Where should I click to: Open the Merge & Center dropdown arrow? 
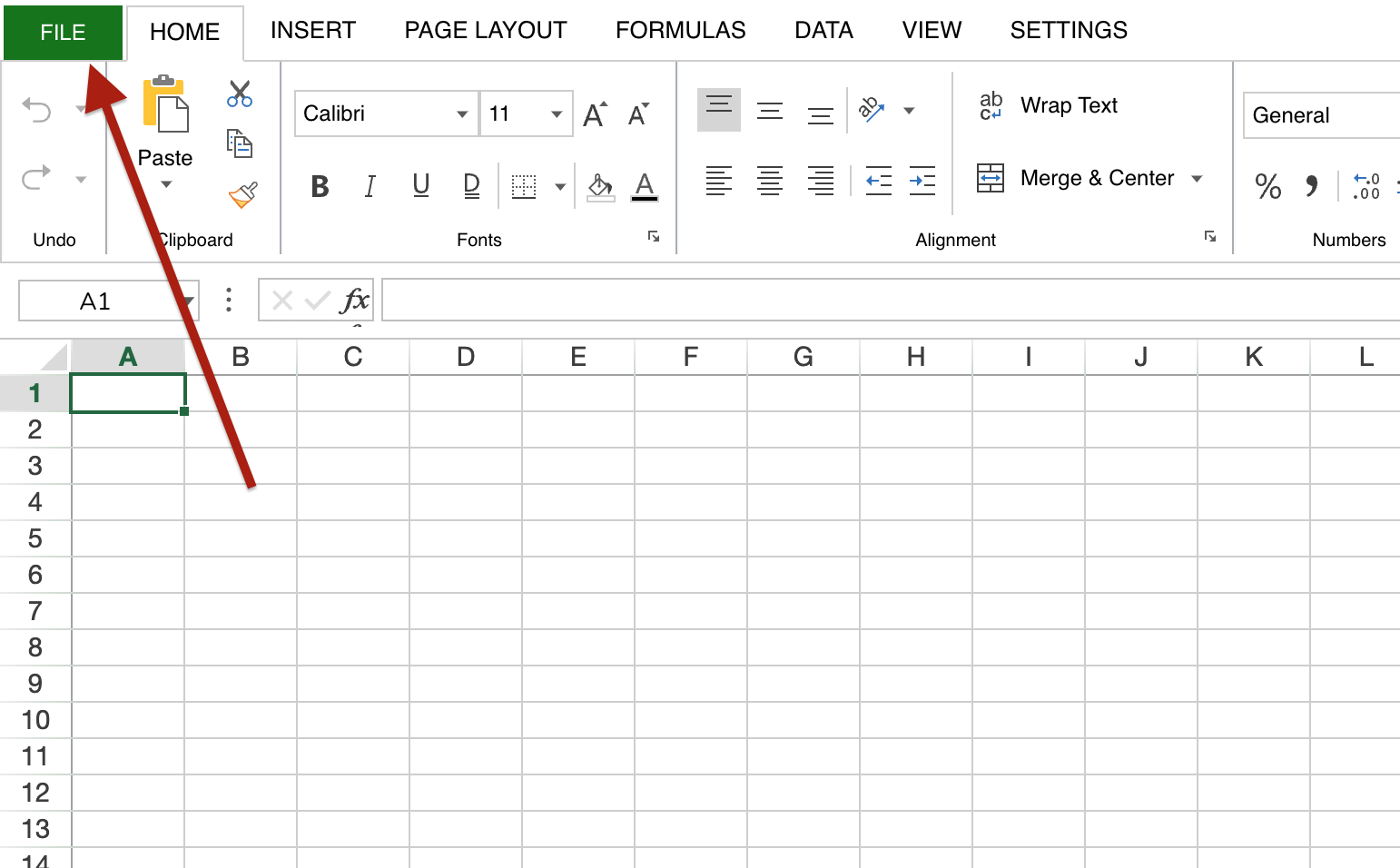click(x=1197, y=179)
